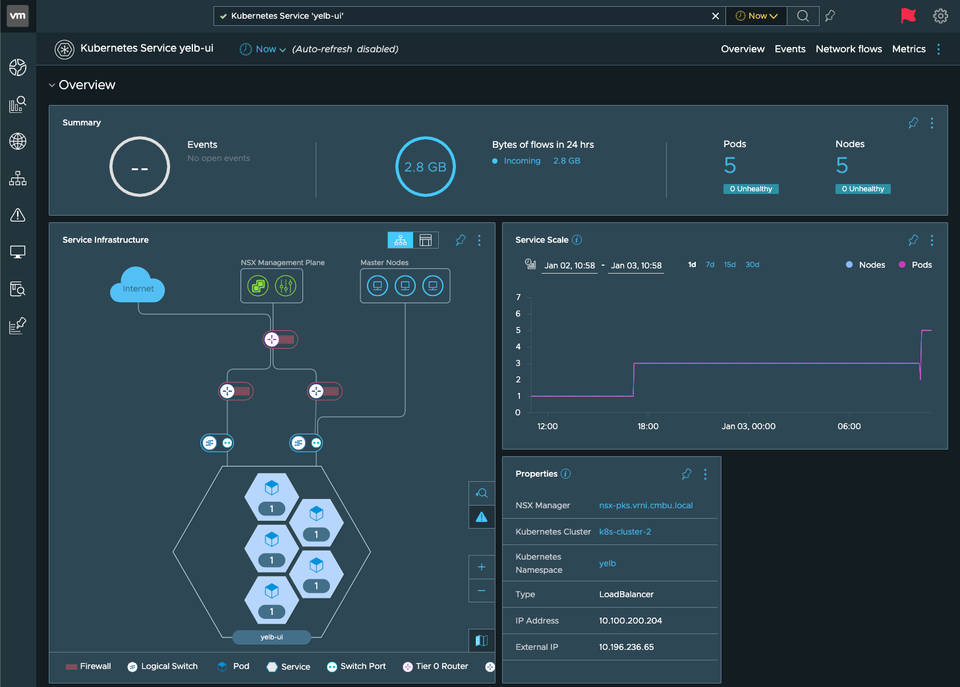Toggle Pods legend series

click(x=915, y=265)
